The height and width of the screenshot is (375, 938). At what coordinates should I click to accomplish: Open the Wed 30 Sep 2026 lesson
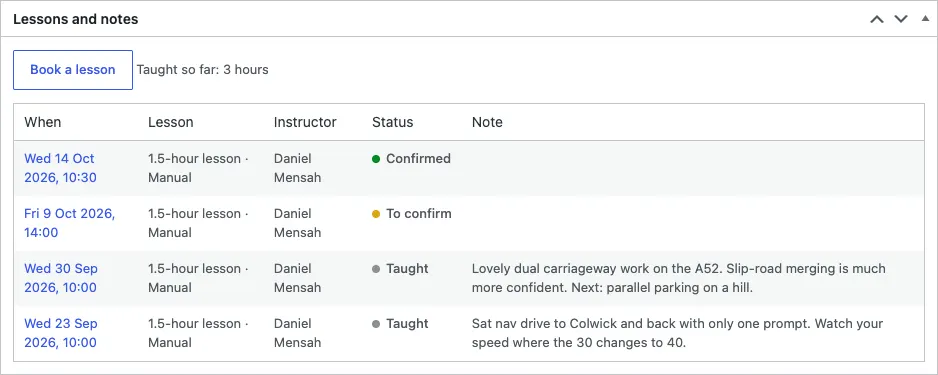pos(60,278)
